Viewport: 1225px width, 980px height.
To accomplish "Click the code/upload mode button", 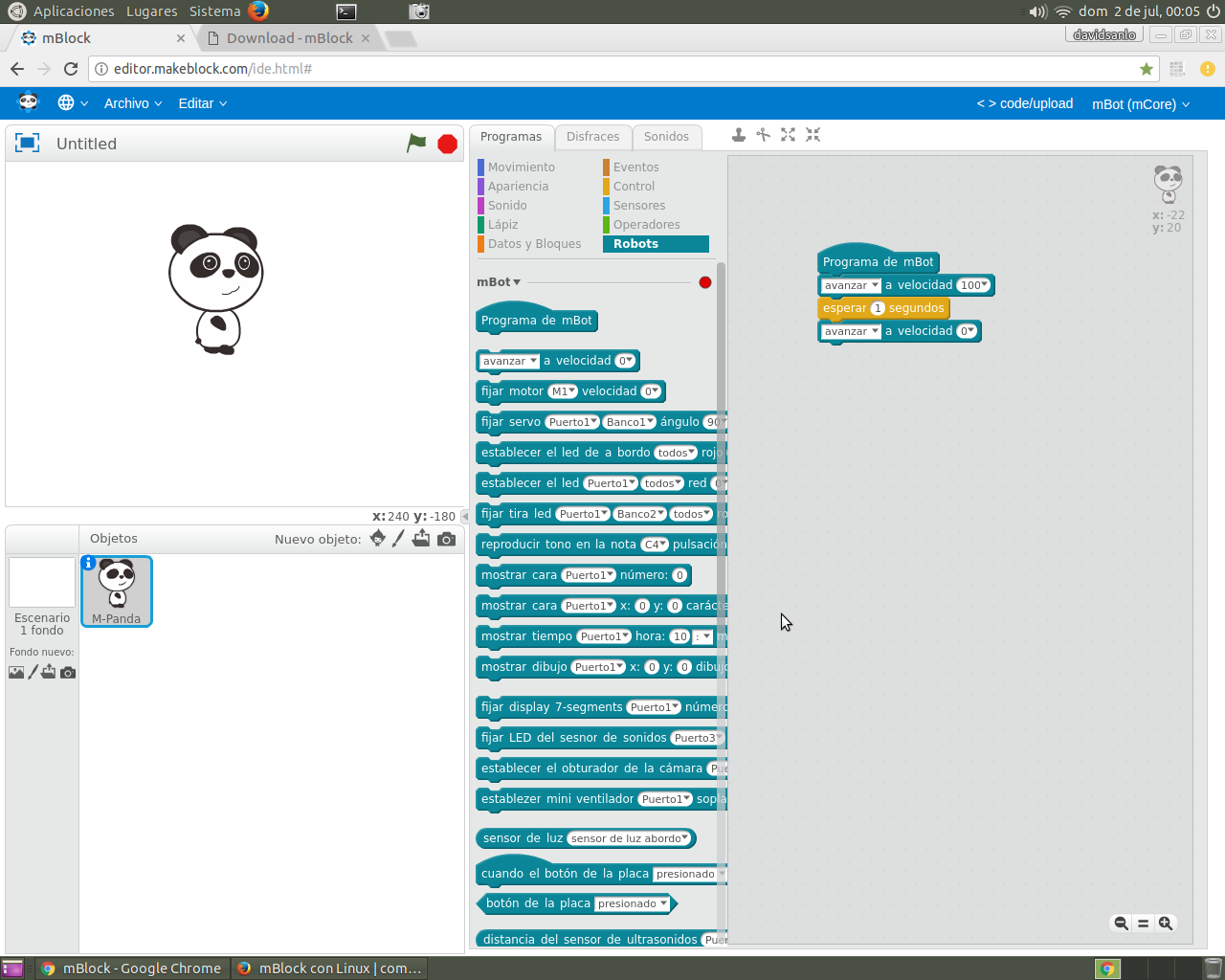I will pos(1024,103).
